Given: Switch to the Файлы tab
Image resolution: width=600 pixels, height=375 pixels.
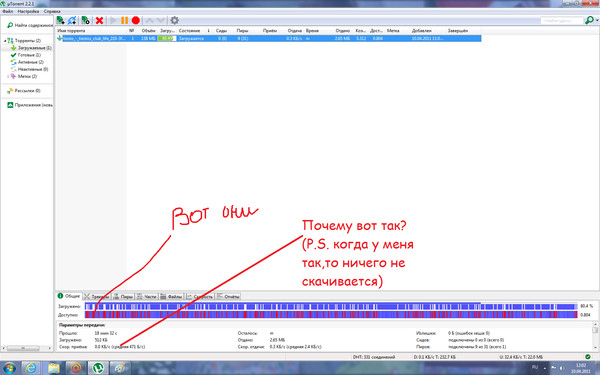Looking at the screenshot, I should click(171, 297).
